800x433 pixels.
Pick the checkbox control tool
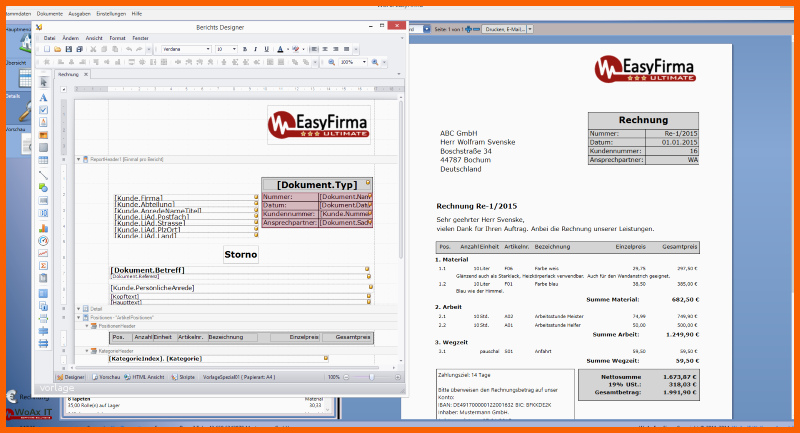[43, 110]
